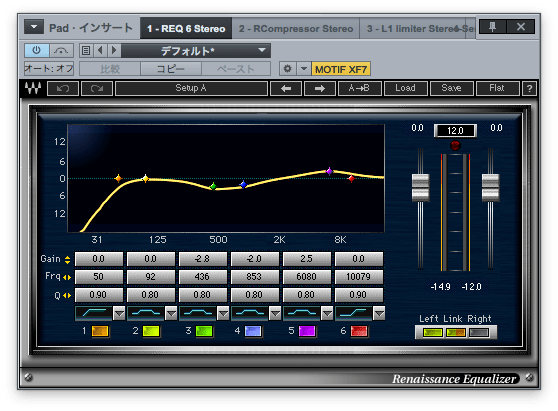Image resolution: width=558 pixels, height=411 pixels.
Task: Select the Left channel mode button
Action: (x=432, y=333)
